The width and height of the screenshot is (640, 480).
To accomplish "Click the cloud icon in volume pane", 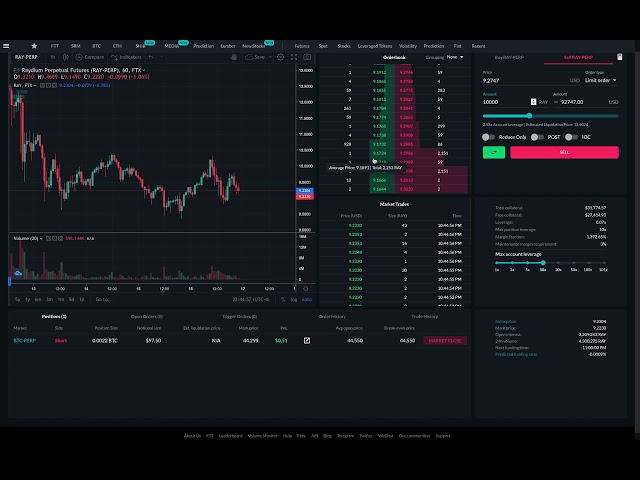I will (x=18, y=273).
